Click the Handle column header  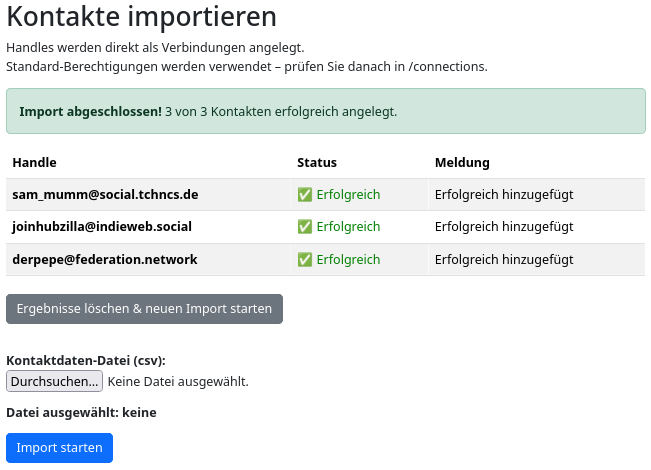pyautogui.click(x=34, y=162)
